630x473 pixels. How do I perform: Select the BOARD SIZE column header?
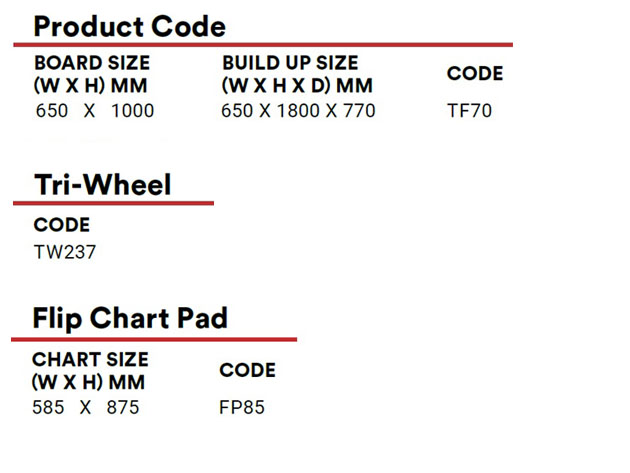(x=92, y=73)
